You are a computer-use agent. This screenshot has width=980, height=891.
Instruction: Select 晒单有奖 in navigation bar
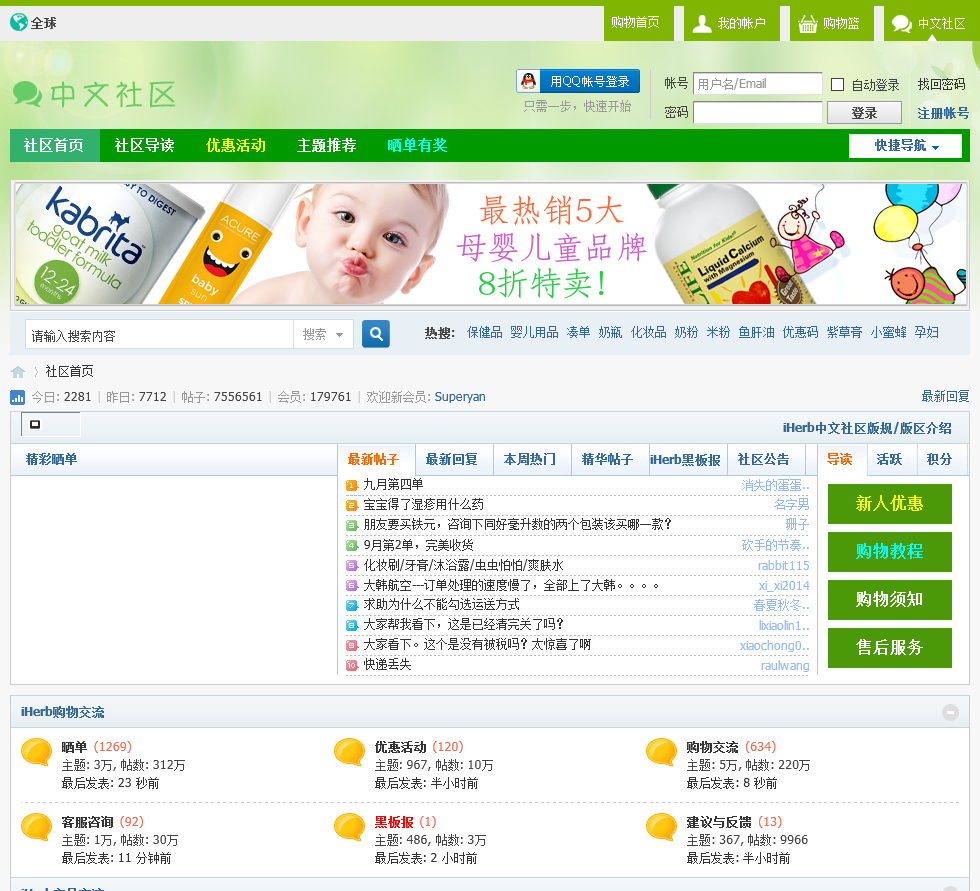417,146
